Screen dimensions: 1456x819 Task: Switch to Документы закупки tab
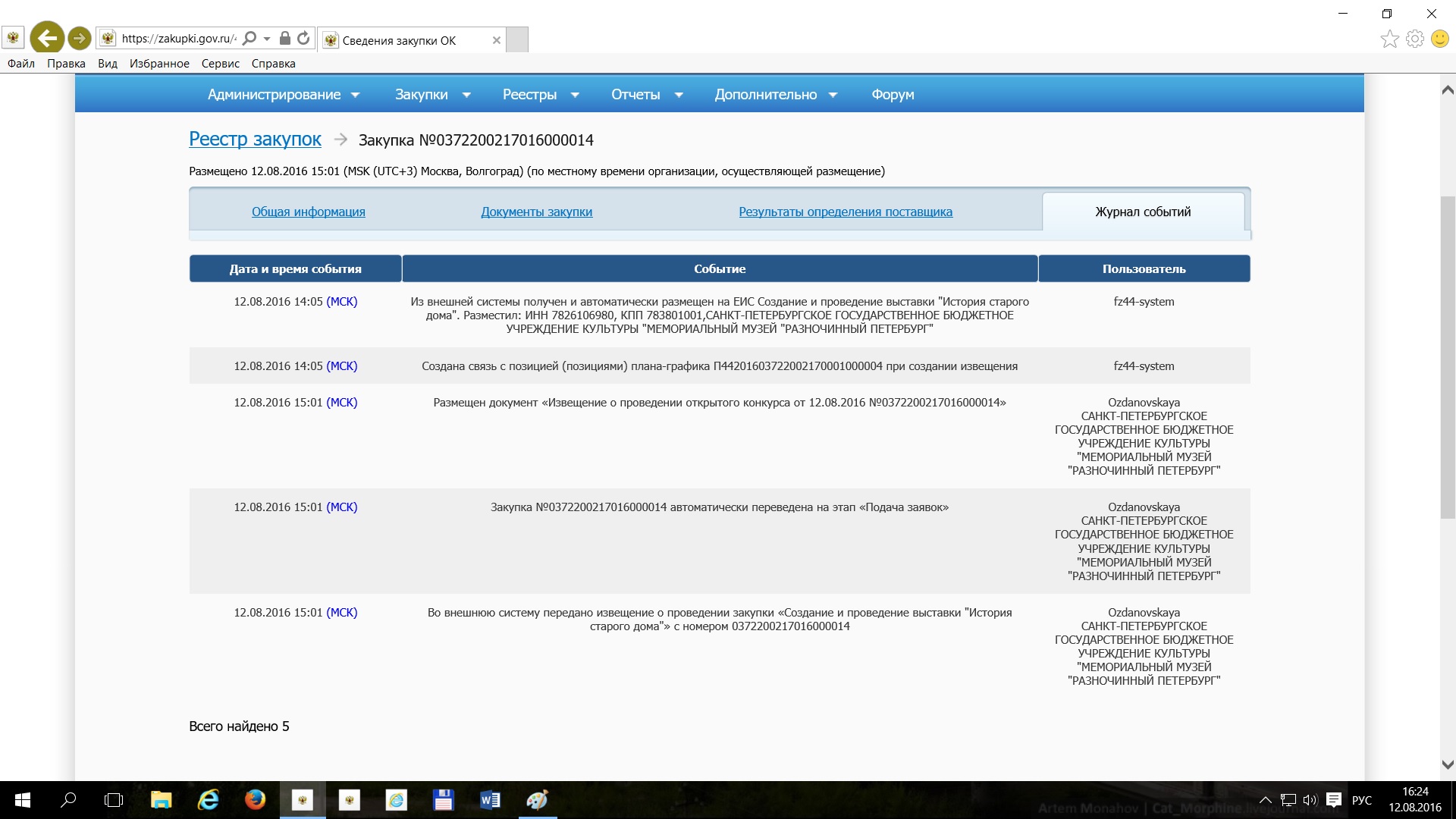pos(536,212)
